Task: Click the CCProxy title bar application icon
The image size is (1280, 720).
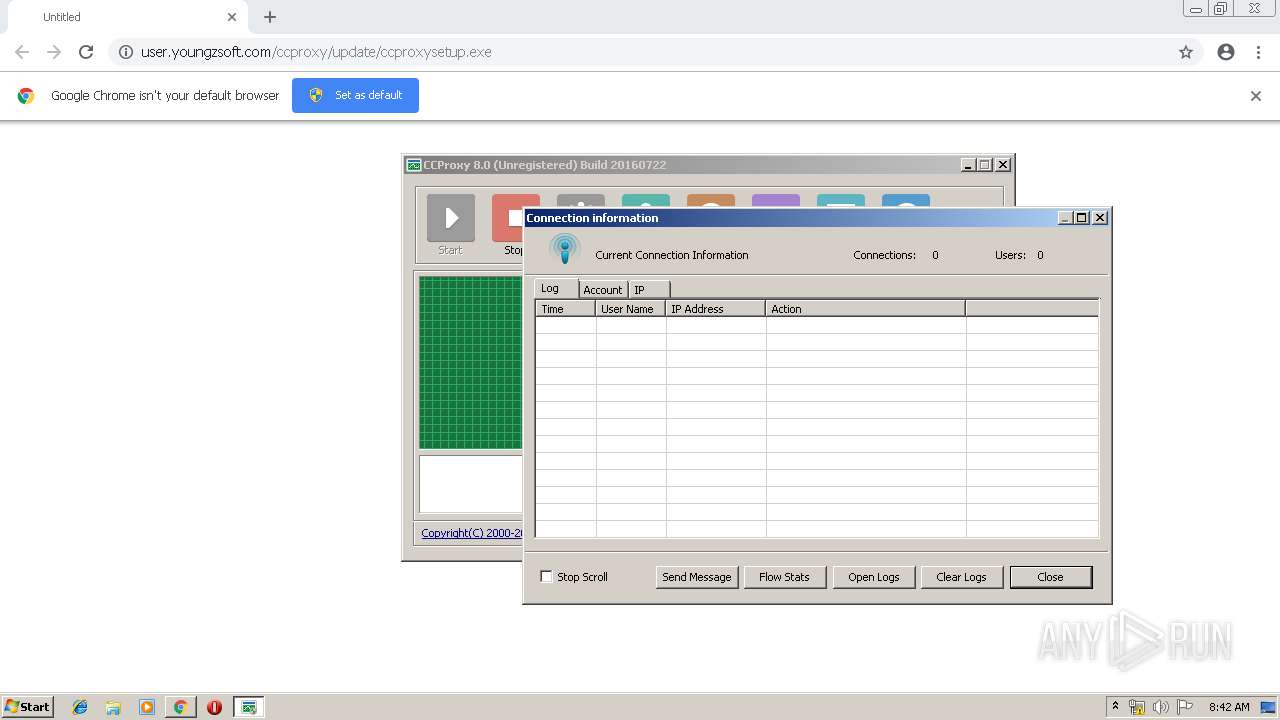Action: (x=413, y=165)
